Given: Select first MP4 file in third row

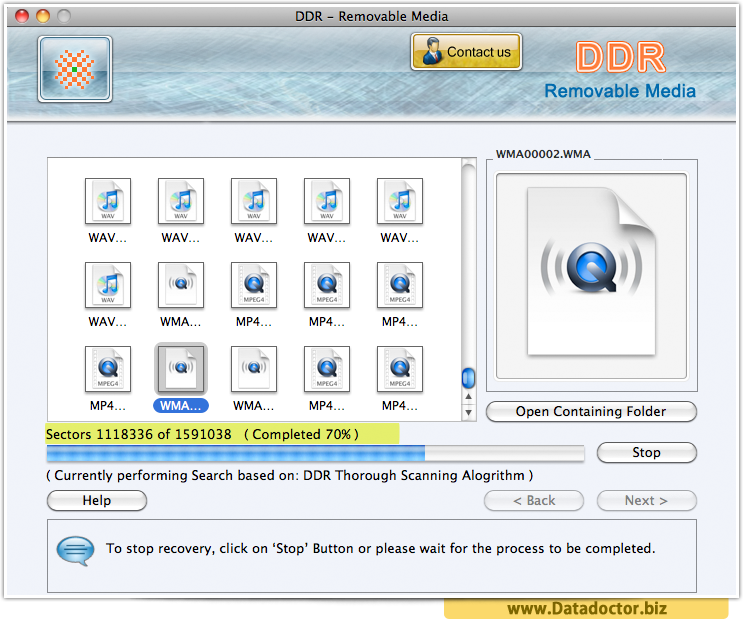Looking at the screenshot, I should (x=108, y=369).
